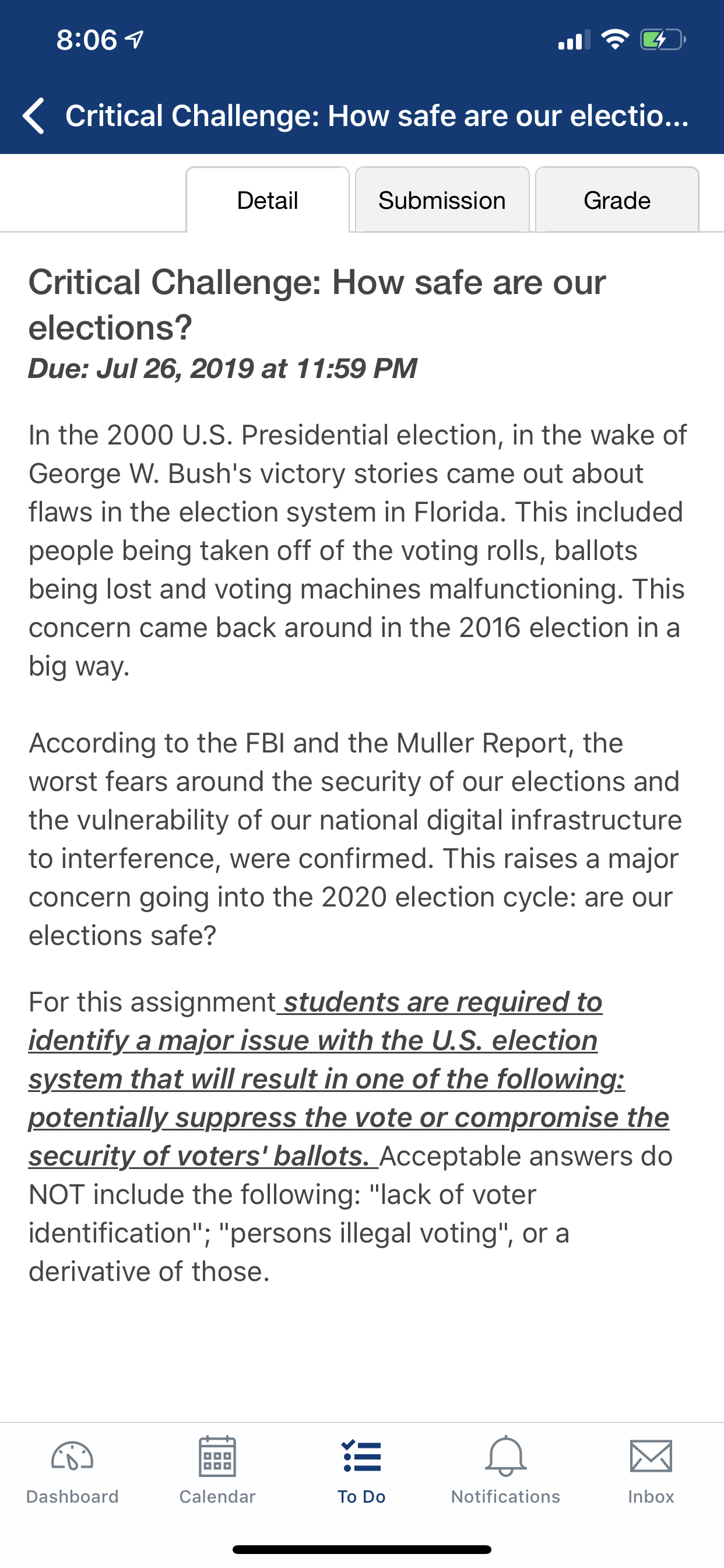The height and width of the screenshot is (1568, 724).
Task: Select the To Do checklist icon
Action: [x=361, y=1456]
